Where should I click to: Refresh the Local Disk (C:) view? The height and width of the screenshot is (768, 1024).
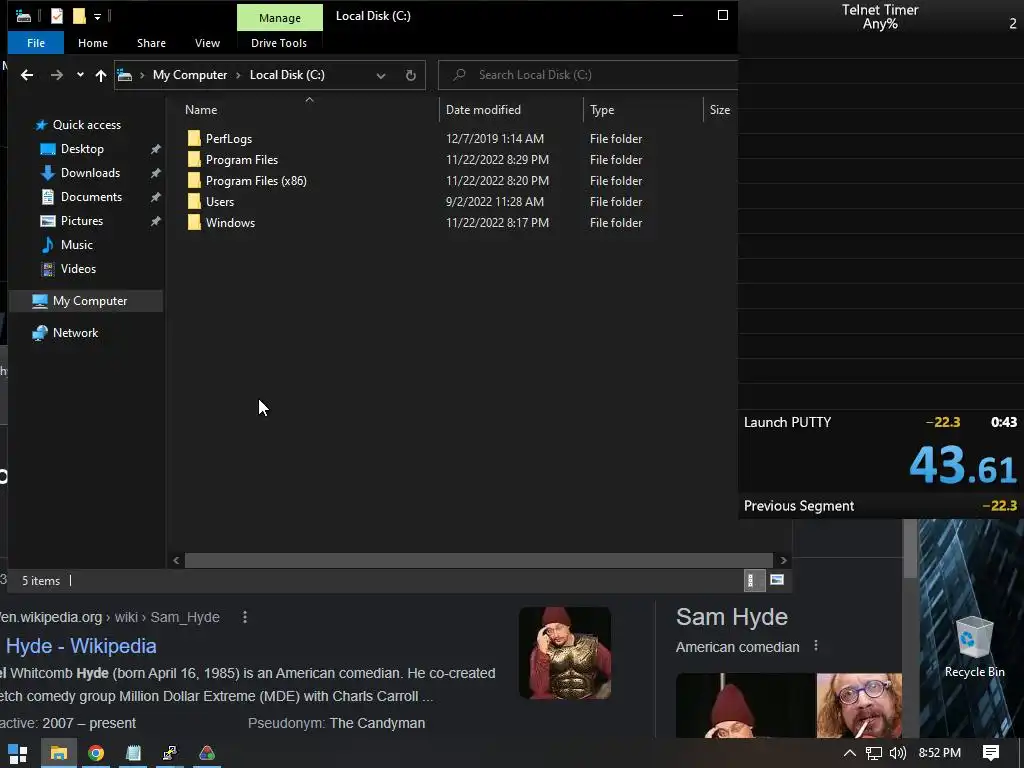click(410, 75)
